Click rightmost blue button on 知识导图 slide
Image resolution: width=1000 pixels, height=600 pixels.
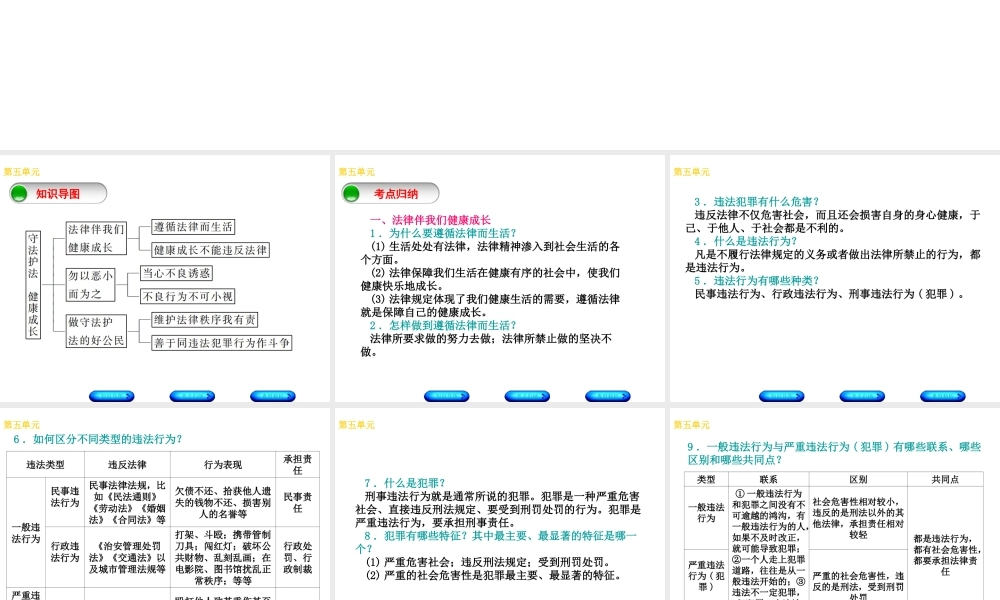(273, 396)
